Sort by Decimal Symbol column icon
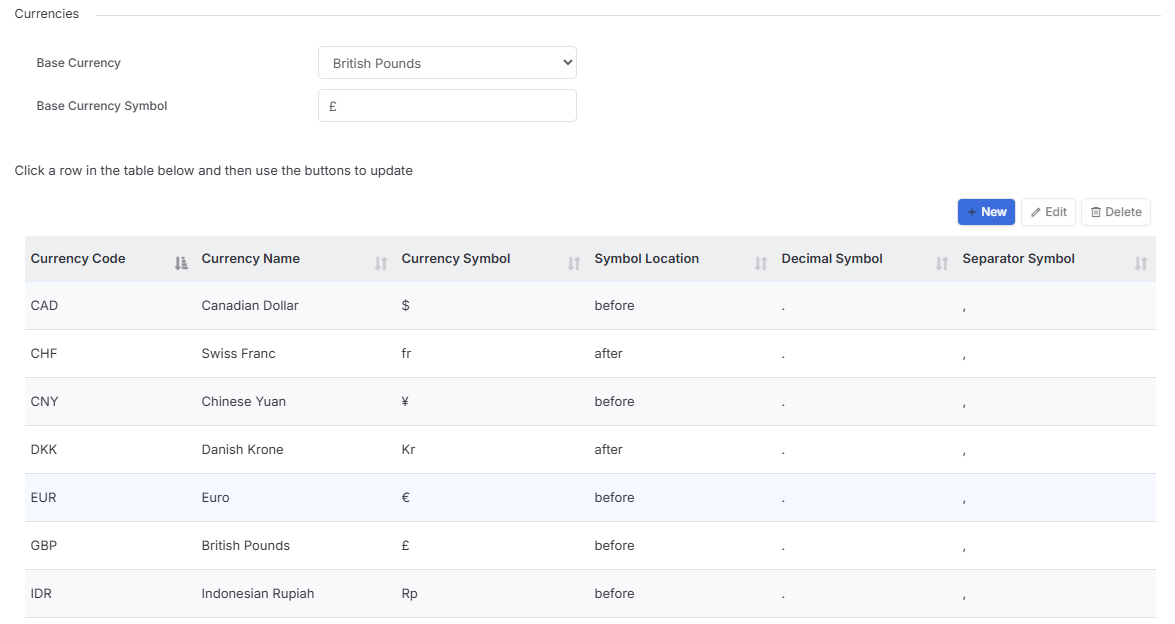The image size is (1175, 624). [942, 263]
